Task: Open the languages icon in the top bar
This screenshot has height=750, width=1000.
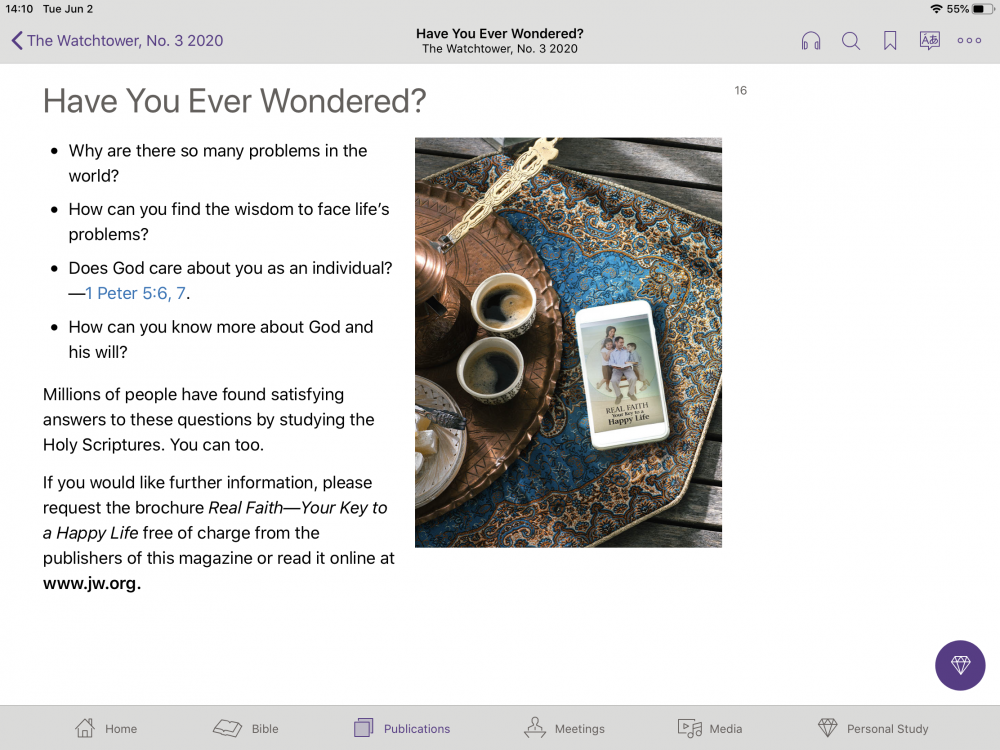Action: [x=929, y=41]
